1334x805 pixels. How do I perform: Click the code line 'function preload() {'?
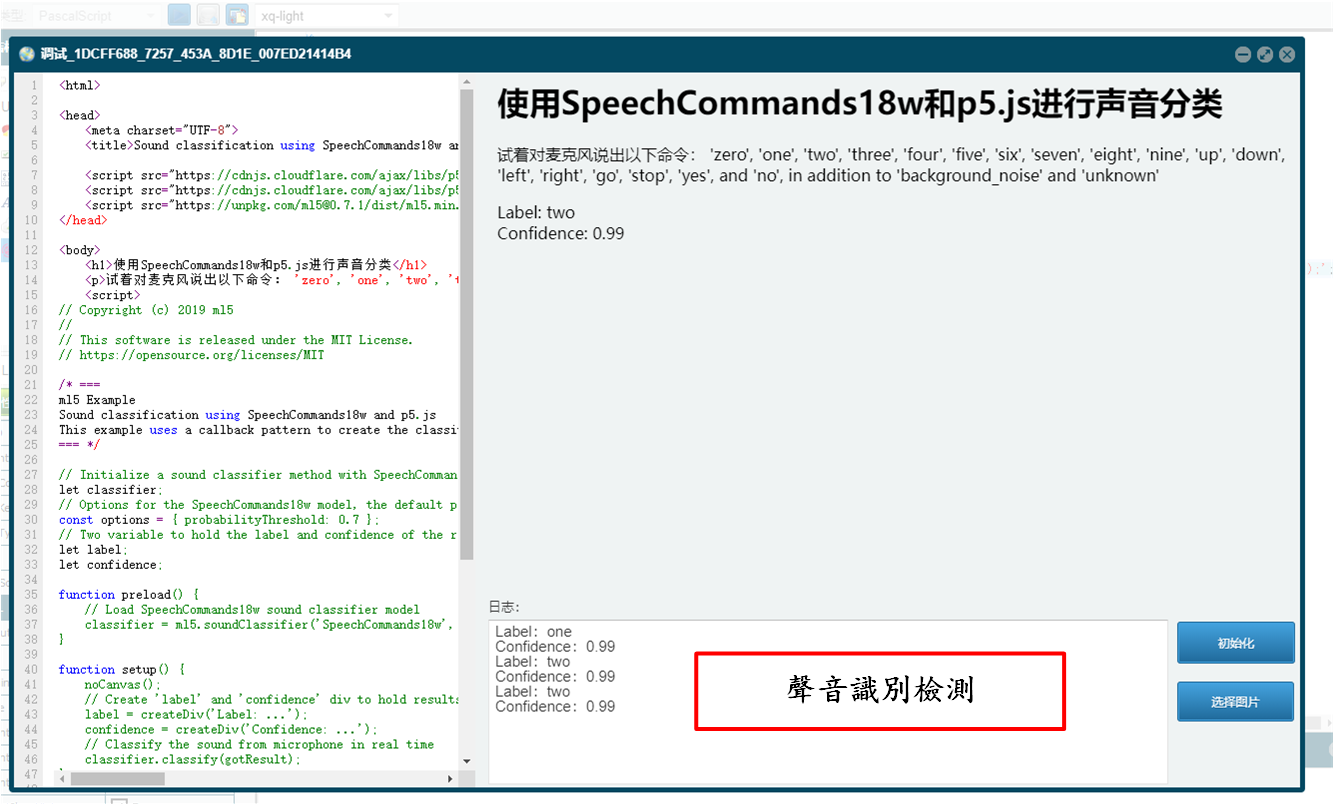(129, 595)
